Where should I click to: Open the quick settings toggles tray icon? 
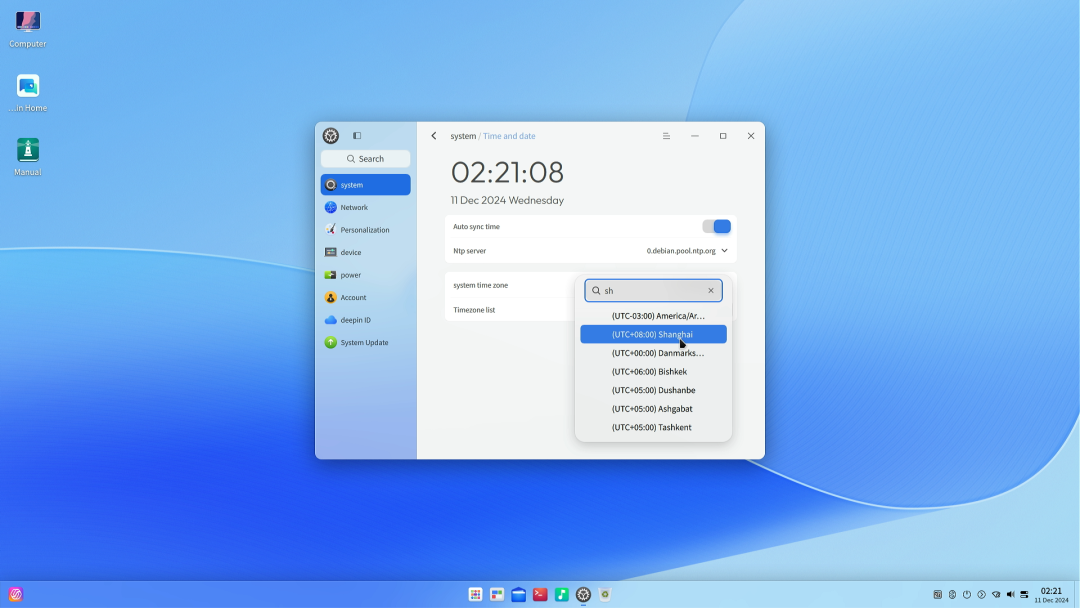pos(1024,594)
